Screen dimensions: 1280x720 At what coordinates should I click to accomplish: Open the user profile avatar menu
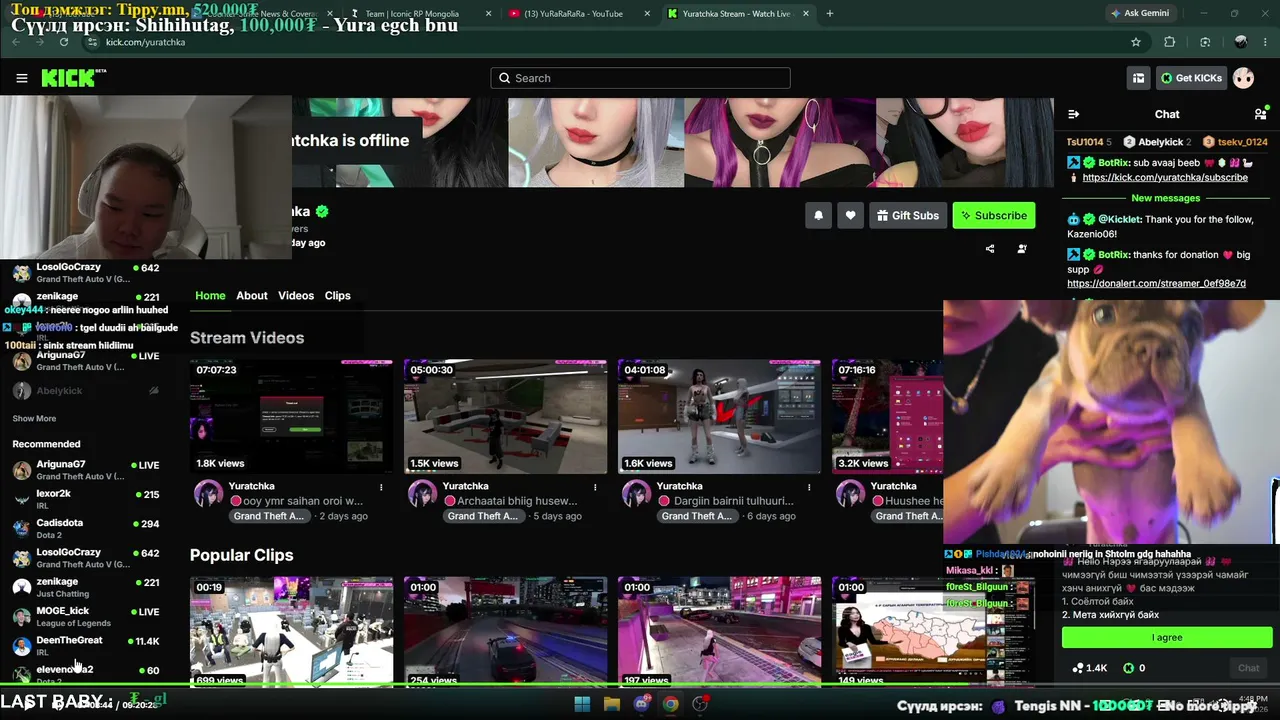[x=1243, y=78]
